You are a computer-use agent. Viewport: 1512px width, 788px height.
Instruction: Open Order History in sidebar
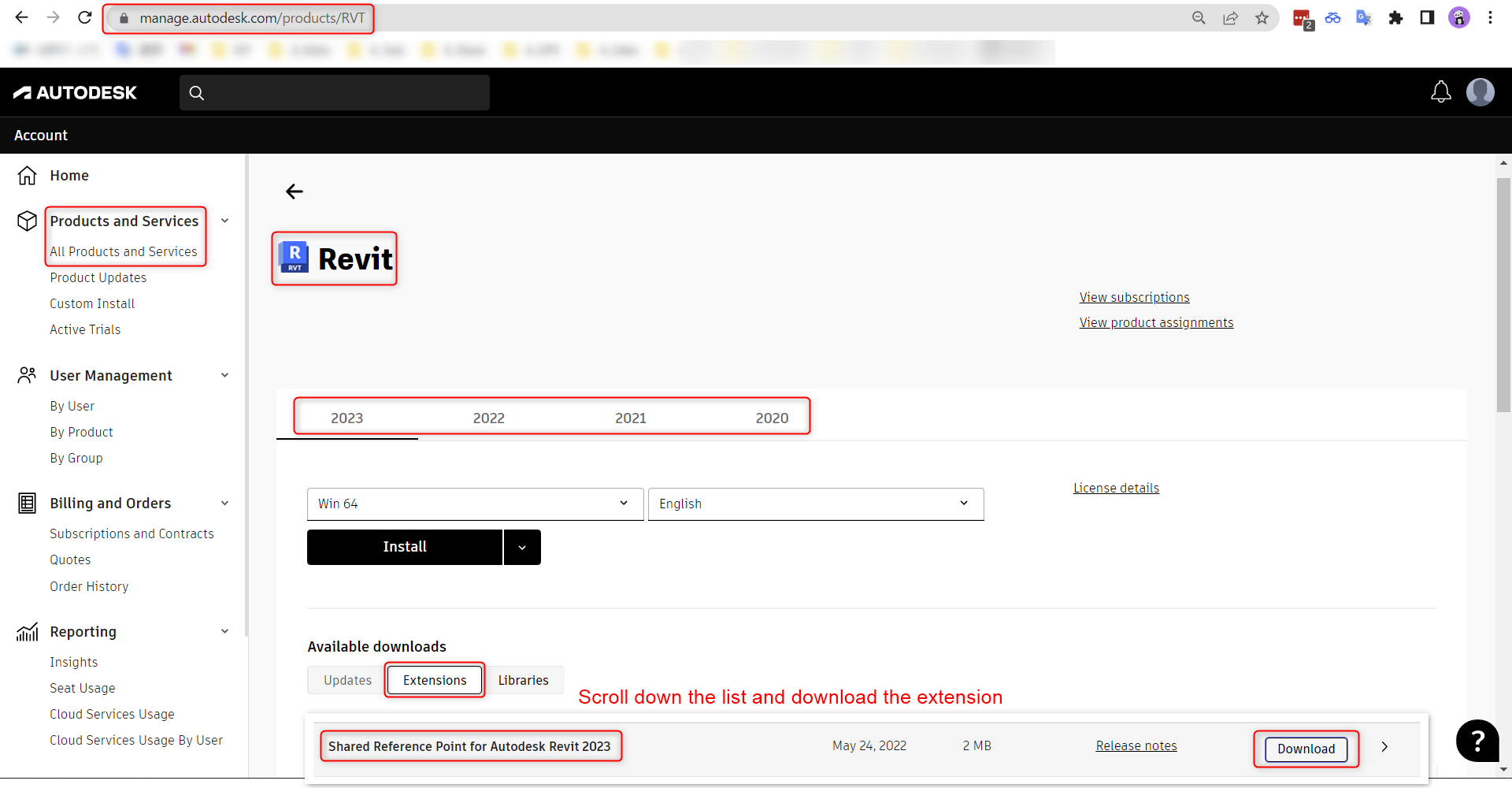click(89, 586)
